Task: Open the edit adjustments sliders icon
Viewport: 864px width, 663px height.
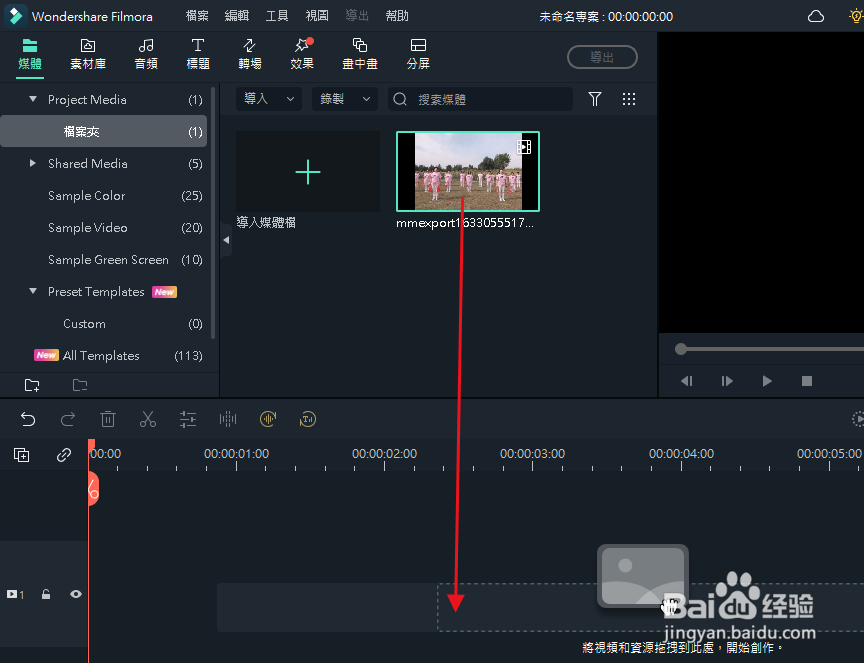Action: pyautogui.click(x=188, y=419)
